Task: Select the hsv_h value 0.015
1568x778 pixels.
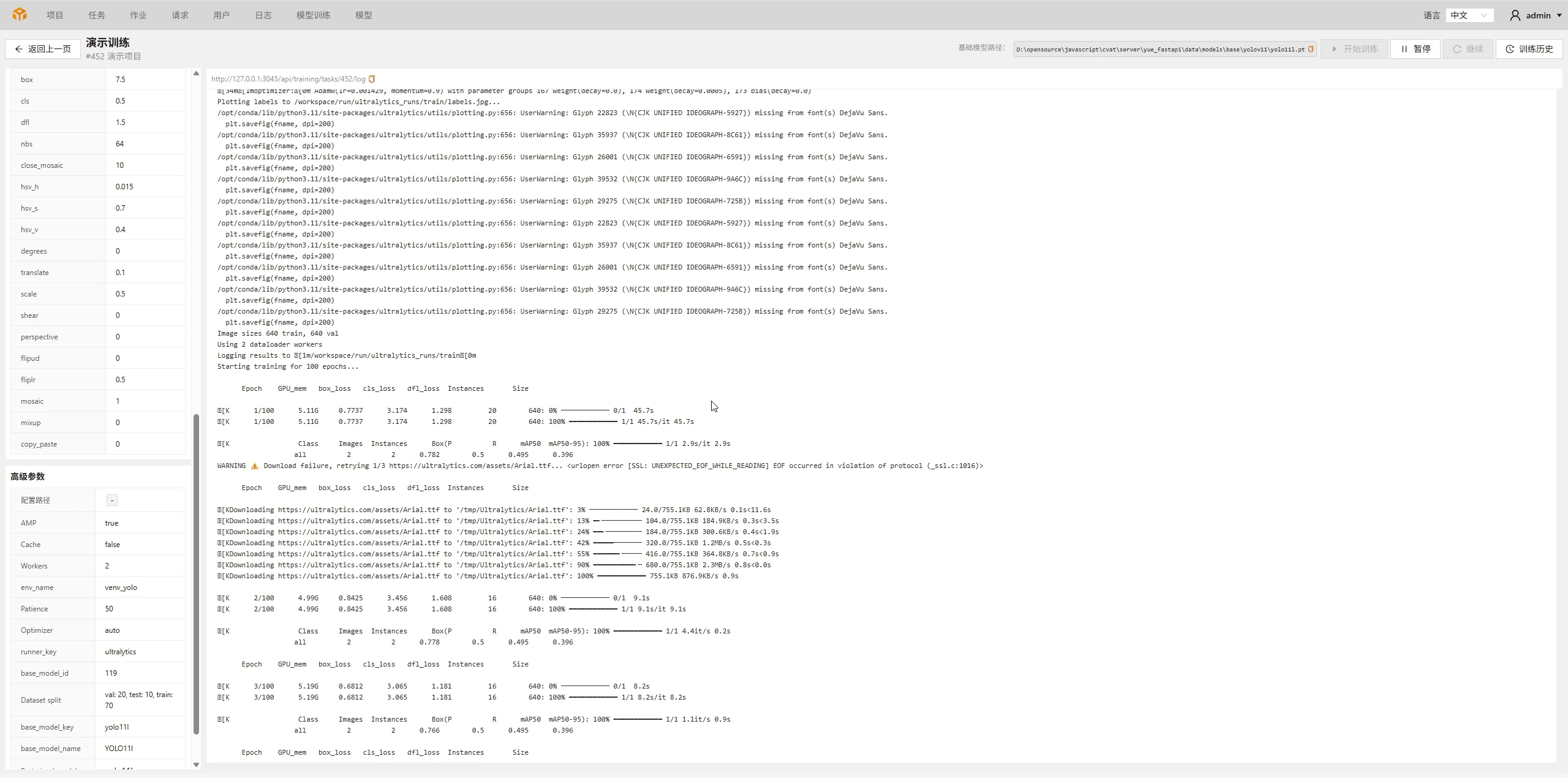Action: 124,187
